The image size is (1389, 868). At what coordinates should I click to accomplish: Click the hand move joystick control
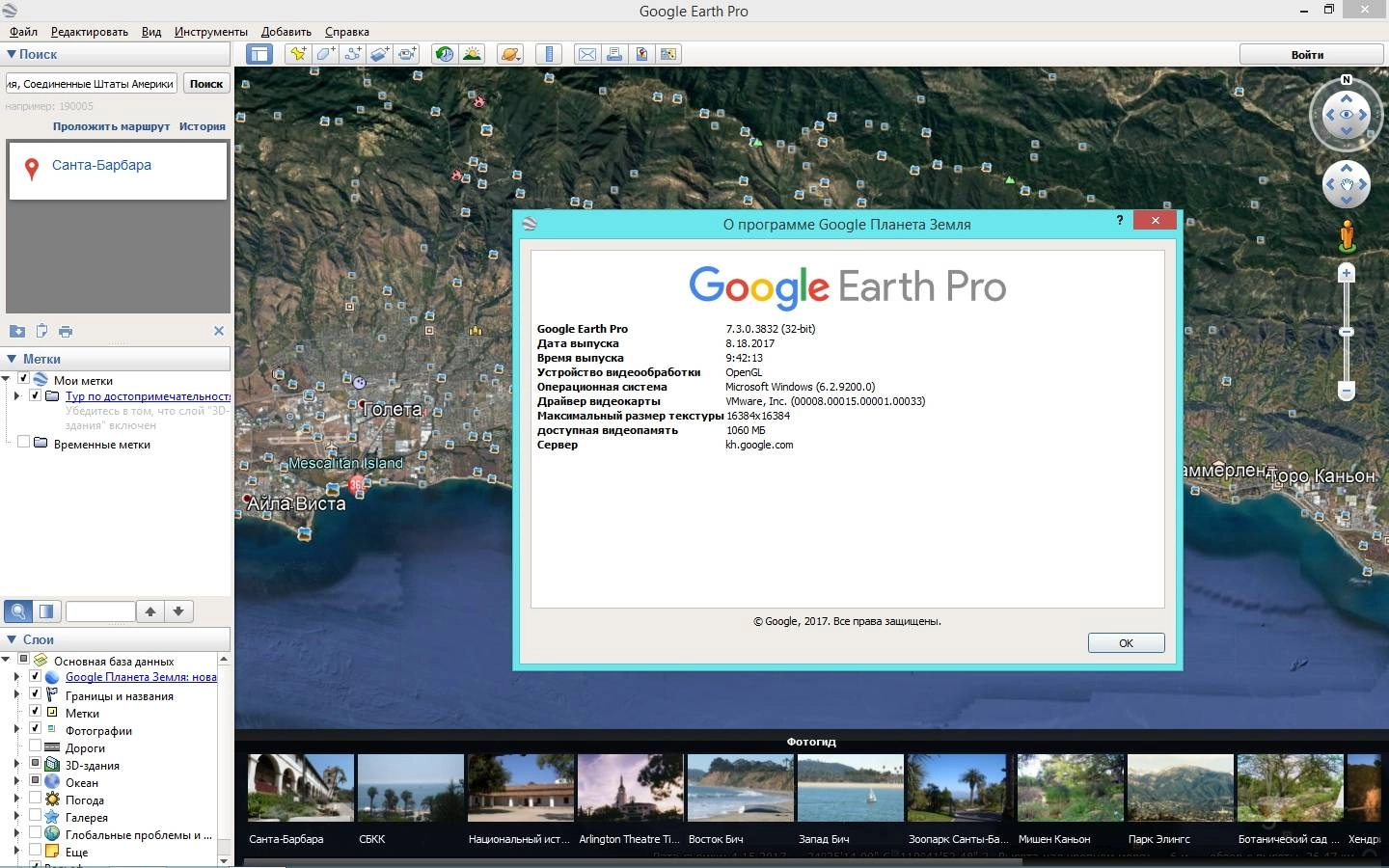(1347, 183)
